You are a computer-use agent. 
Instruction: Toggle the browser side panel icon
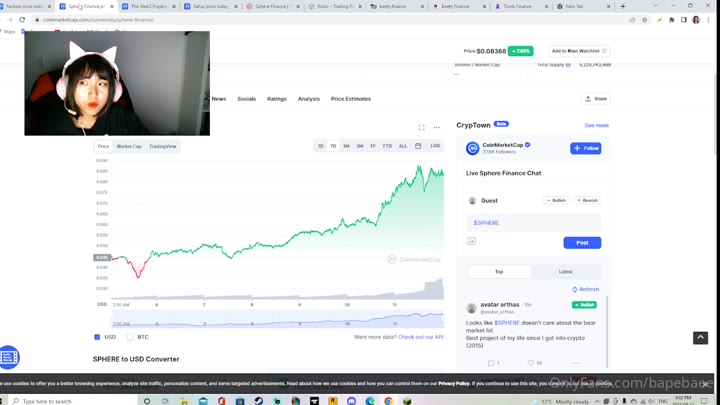(x=684, y=20)
